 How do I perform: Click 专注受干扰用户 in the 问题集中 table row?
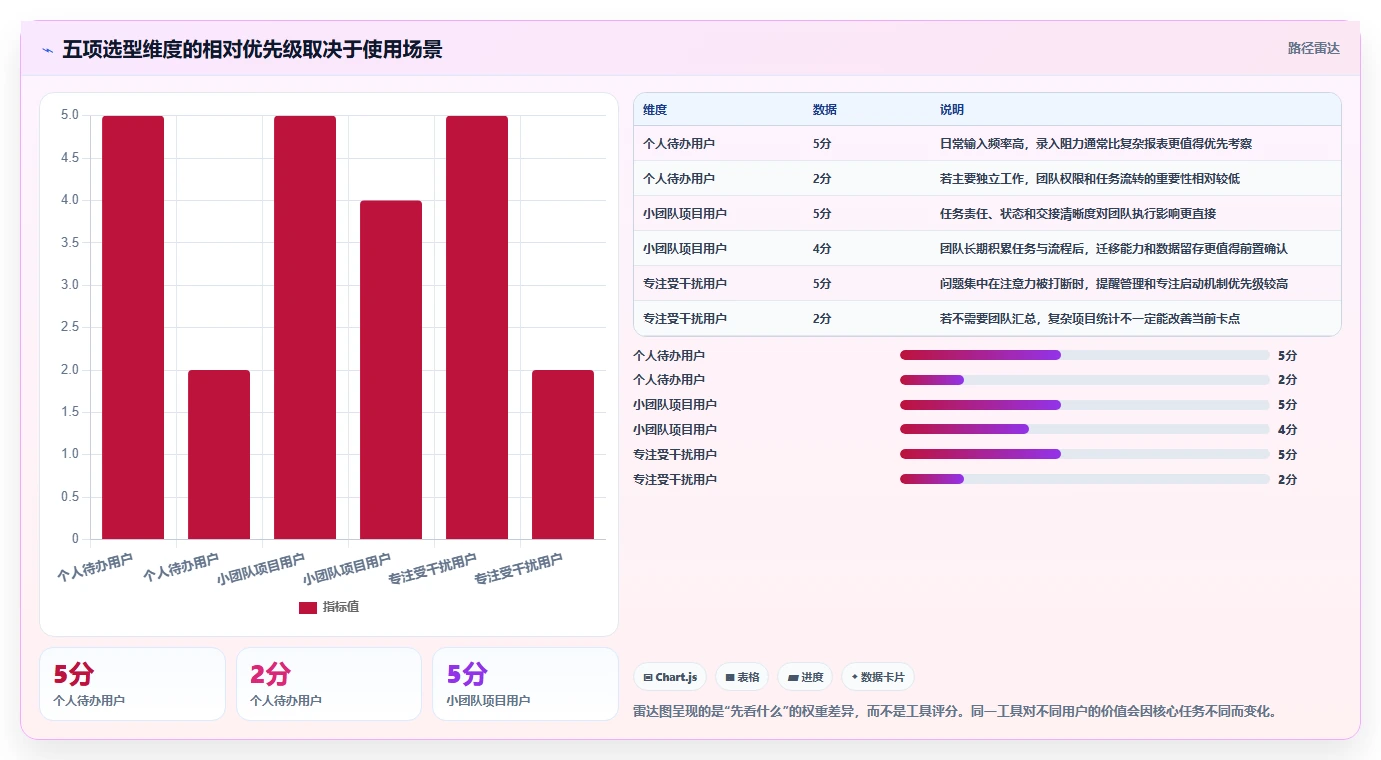click(x=685, y=284)
